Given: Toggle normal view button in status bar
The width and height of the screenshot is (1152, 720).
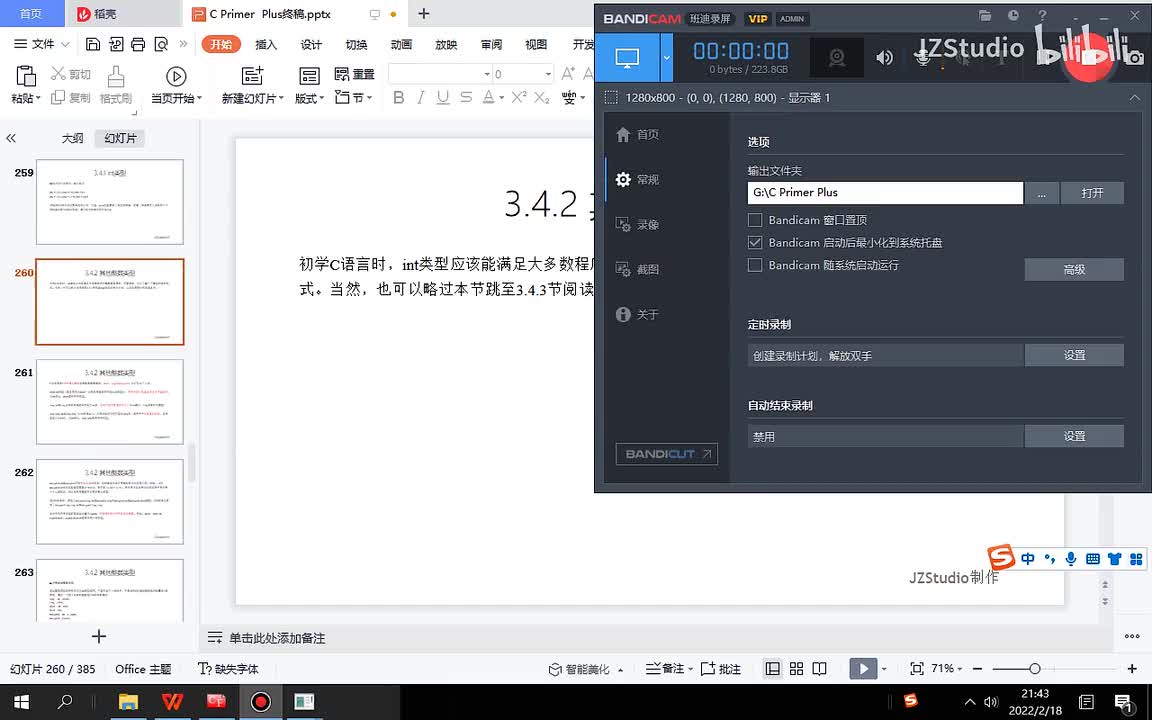Looking at the screenshot, I should click(x=773, y=669).
